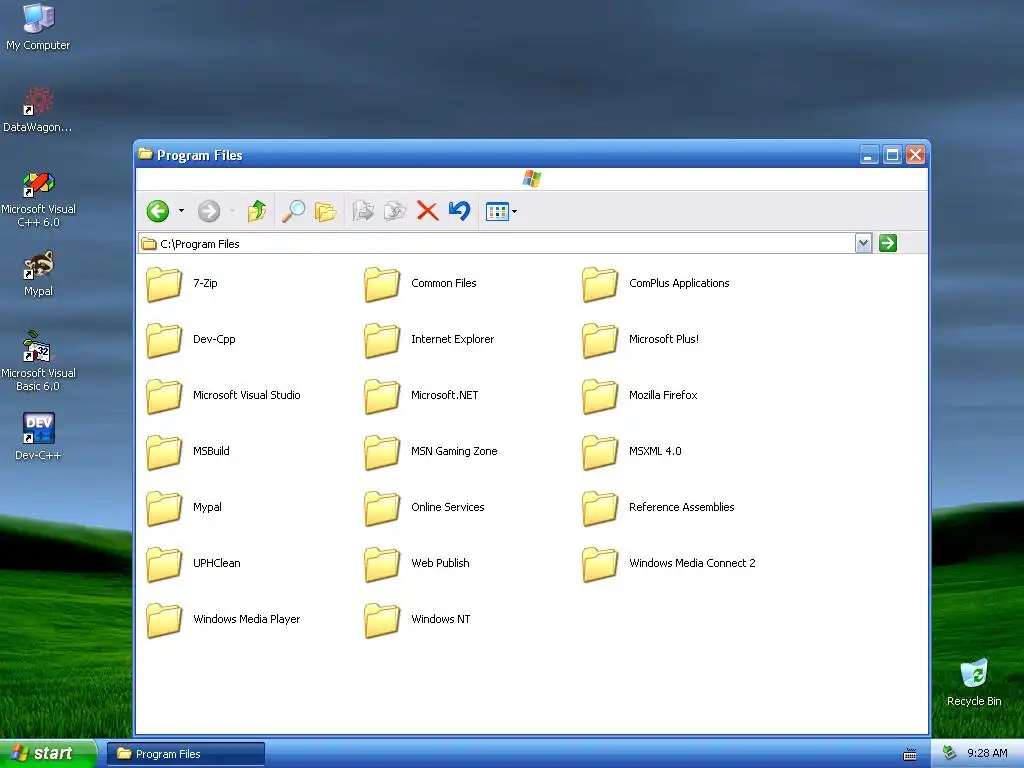Select the Common Files folder icon

point(382,284)
